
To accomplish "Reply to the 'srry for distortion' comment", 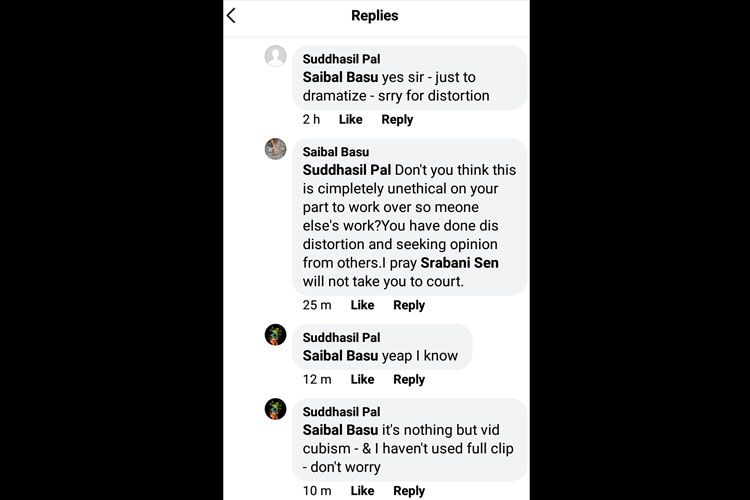I will coord(397,120).
